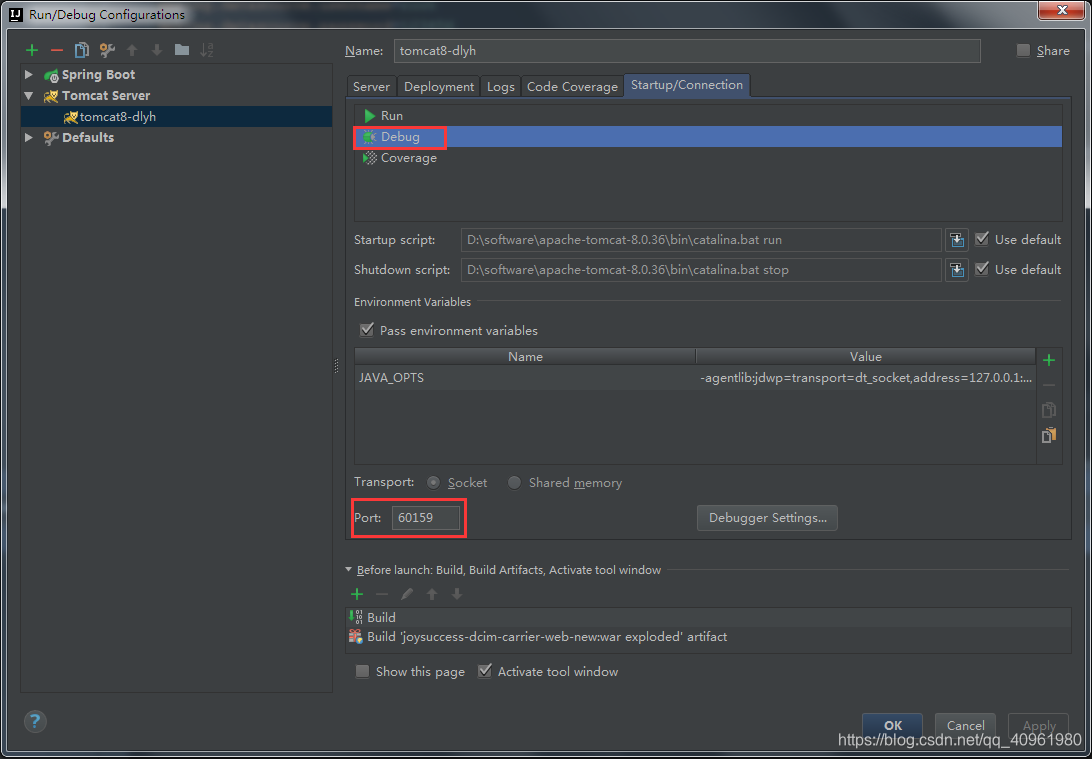Click the Value column header

866,357
